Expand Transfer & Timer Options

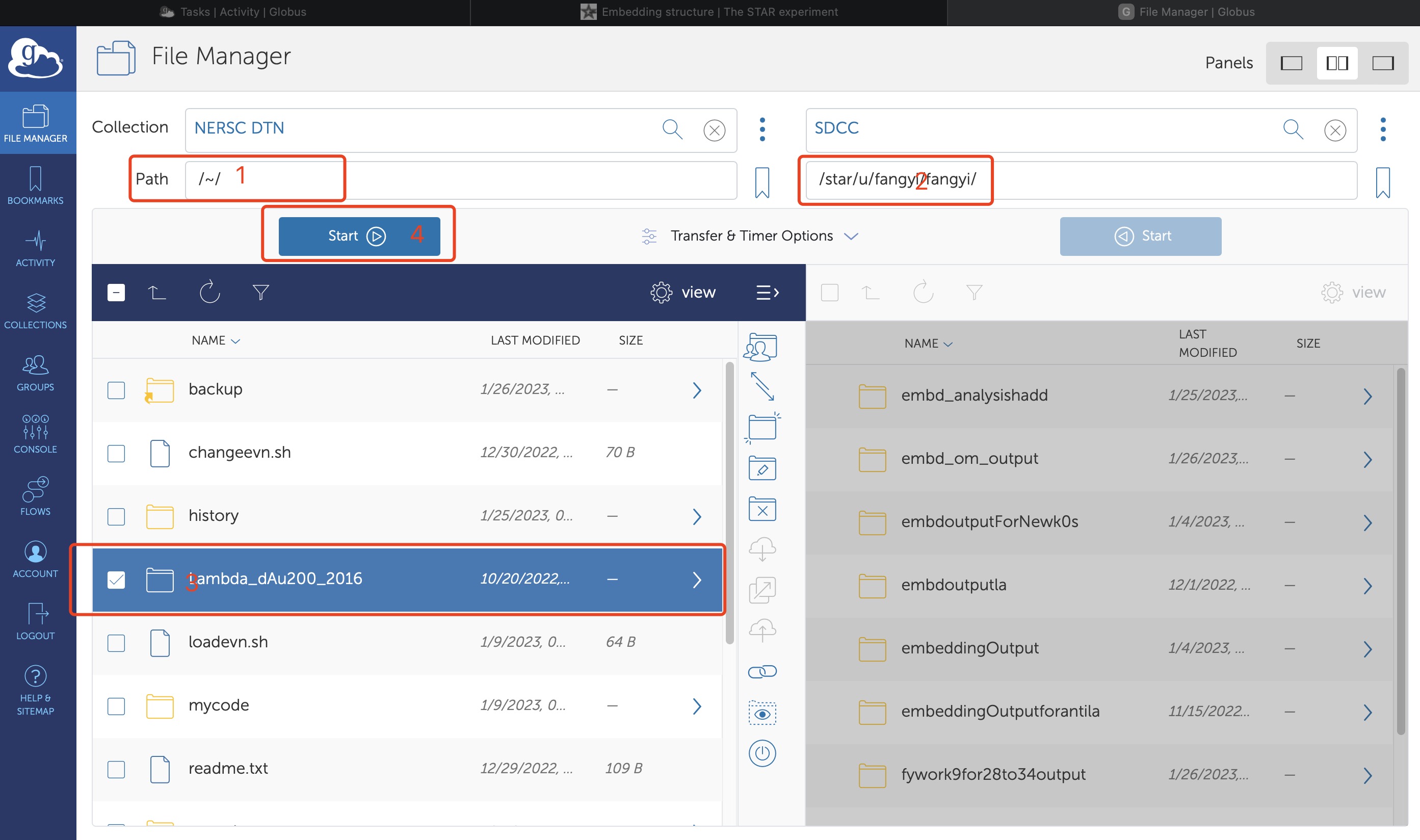click(750, 236)
